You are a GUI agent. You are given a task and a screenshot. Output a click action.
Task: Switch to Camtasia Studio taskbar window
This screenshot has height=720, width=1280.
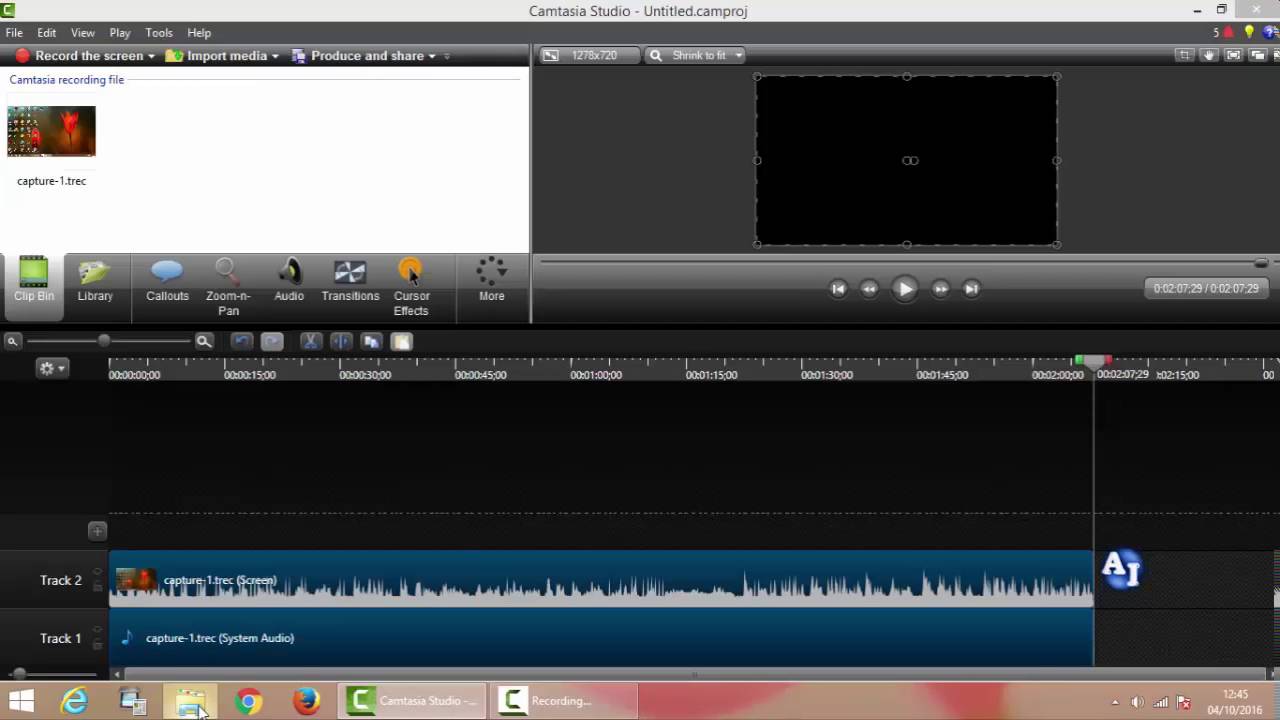coord(412,701)
